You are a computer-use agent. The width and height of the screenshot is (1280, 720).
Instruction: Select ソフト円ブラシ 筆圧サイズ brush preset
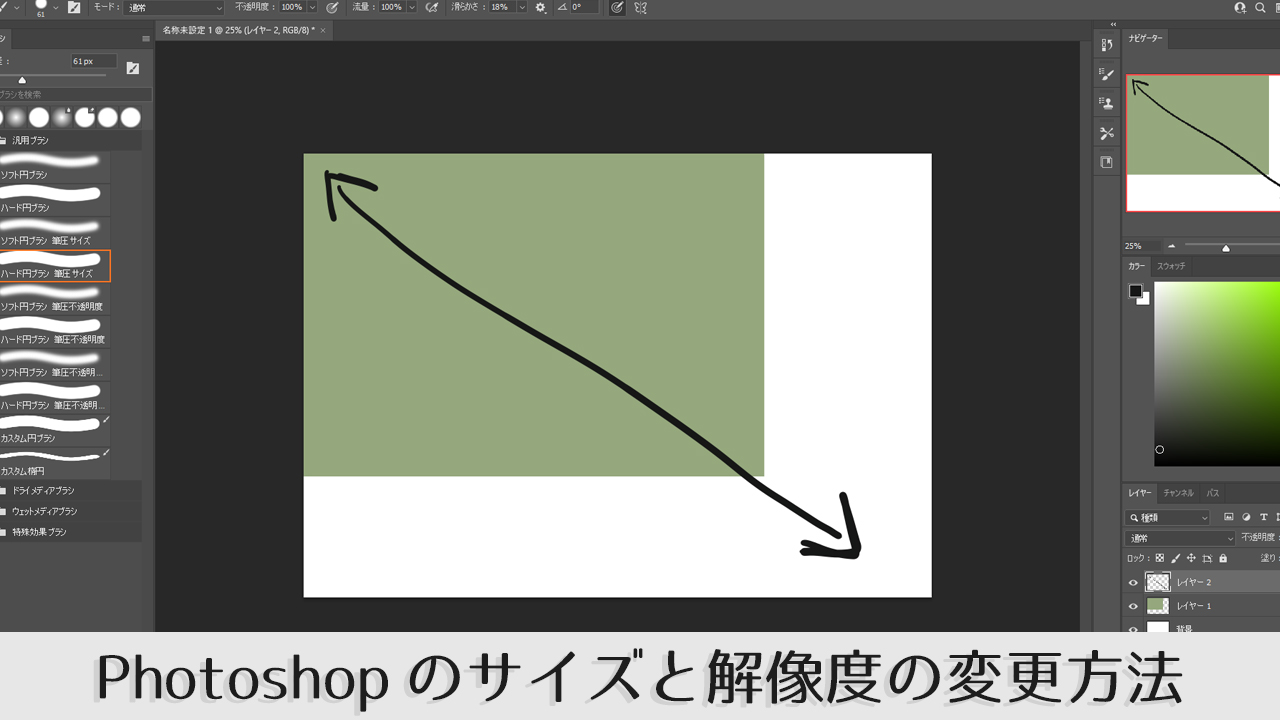coord(55,233)
